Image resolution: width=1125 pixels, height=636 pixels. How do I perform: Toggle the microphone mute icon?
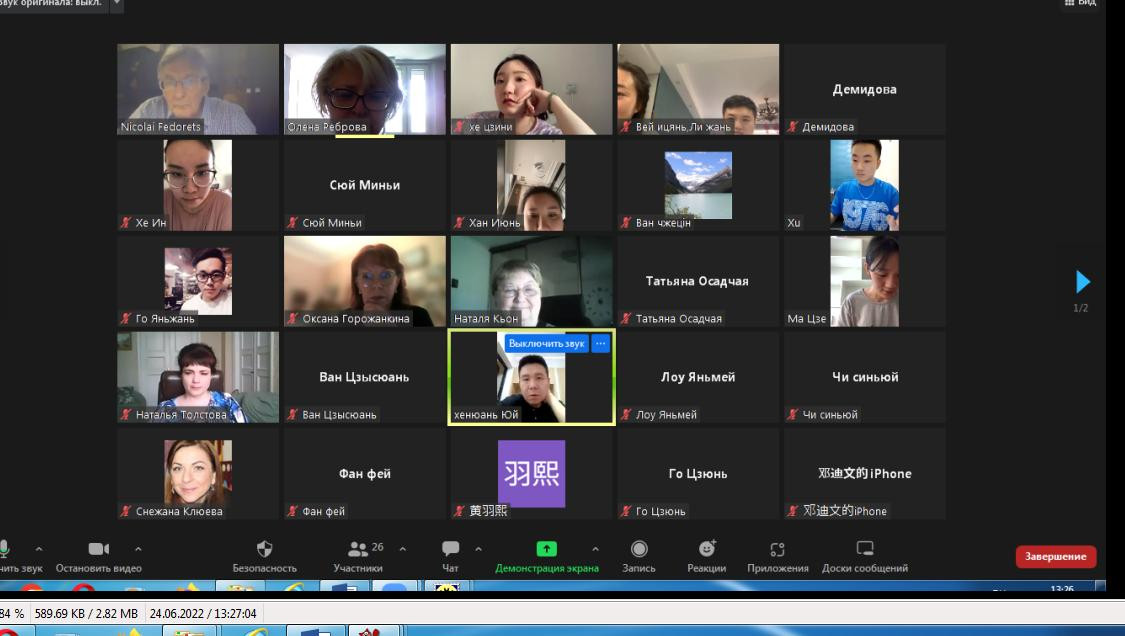click(4, 549)
